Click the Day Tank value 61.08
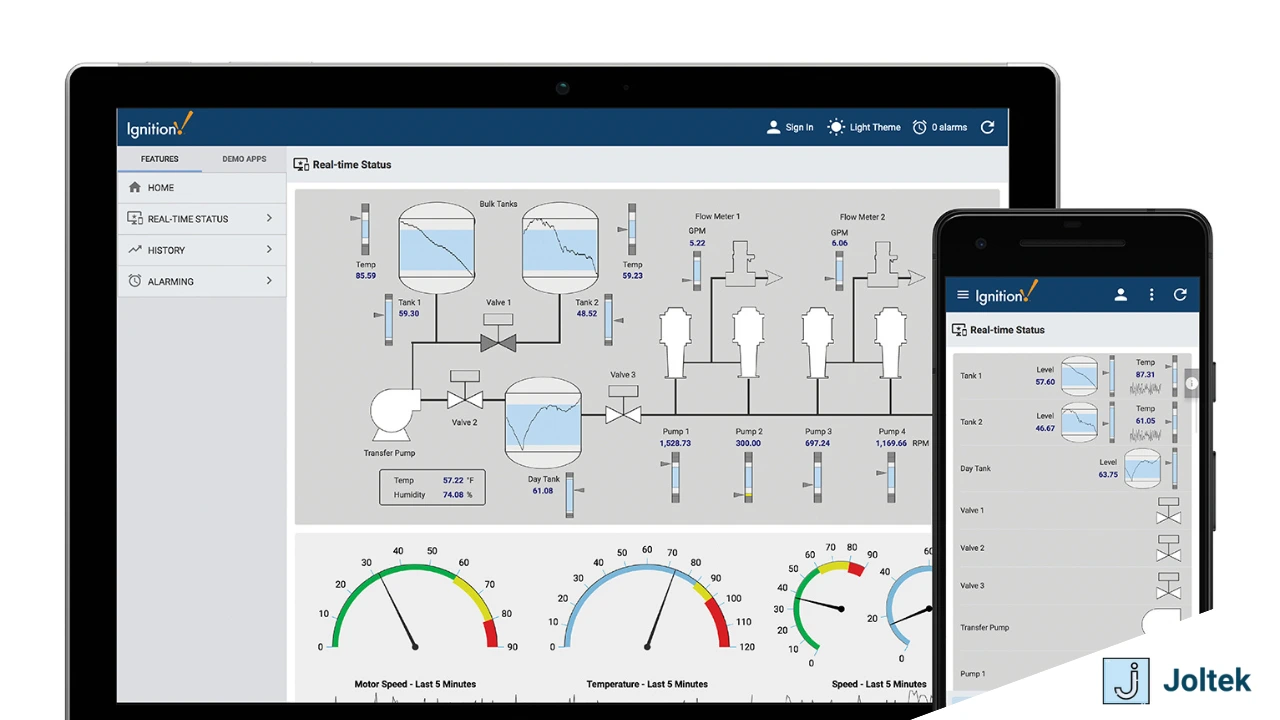 (x=543, y=491)
